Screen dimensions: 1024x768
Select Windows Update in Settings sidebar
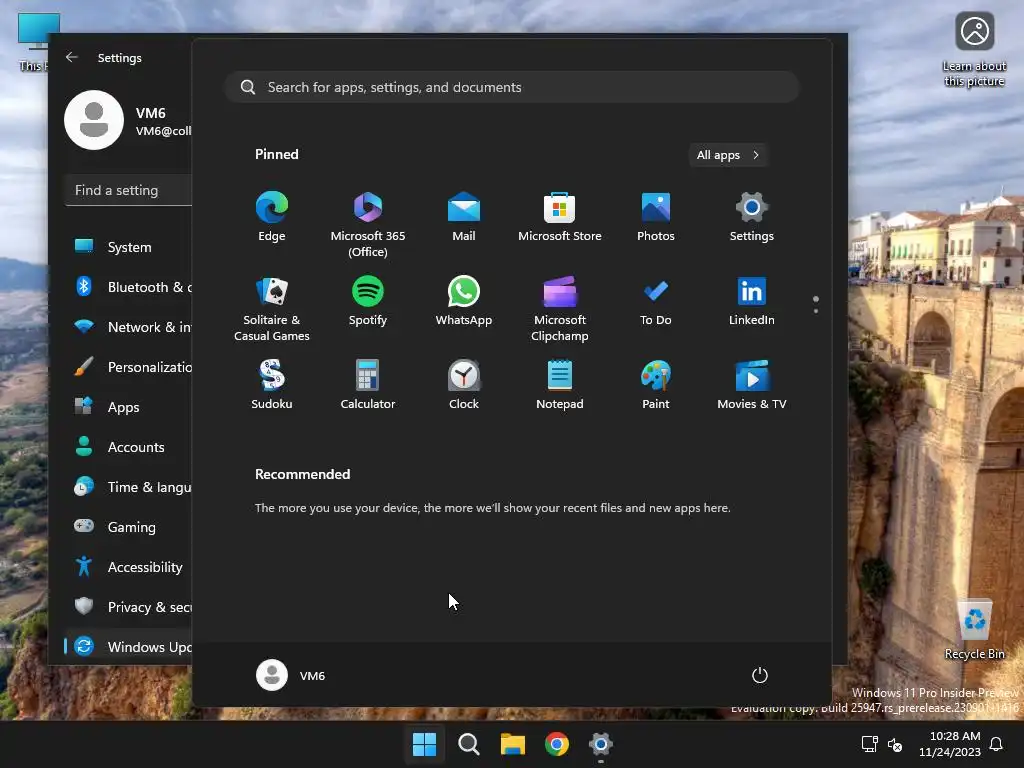tap(129, 647)
